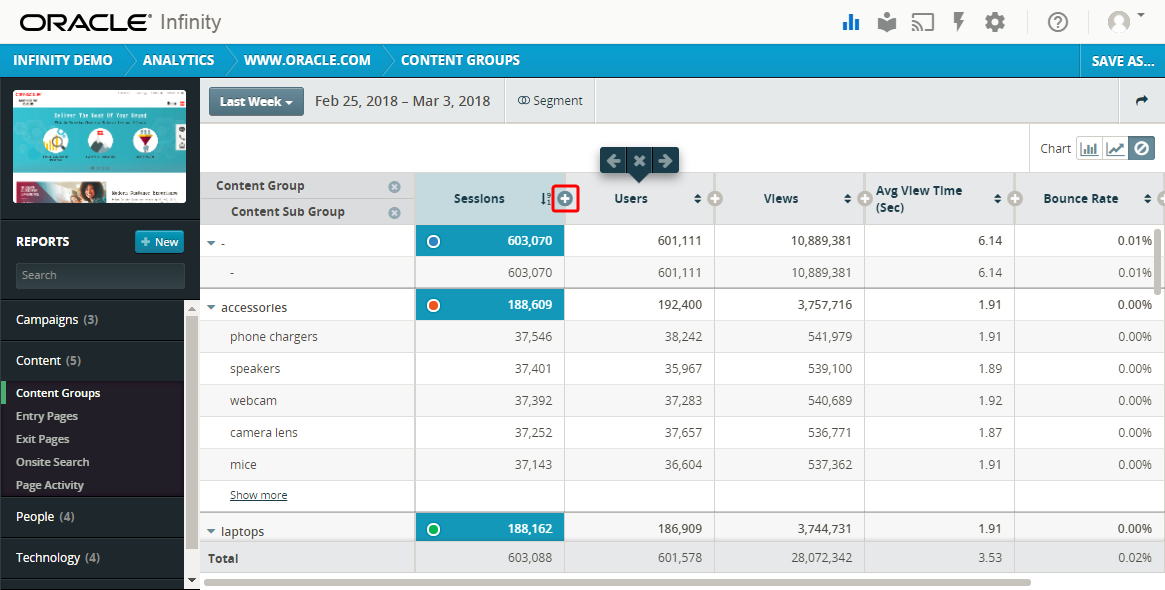Expand the Technology report category
The image size is (1165, 590).
pyautogui.click(x=92, y=557)
